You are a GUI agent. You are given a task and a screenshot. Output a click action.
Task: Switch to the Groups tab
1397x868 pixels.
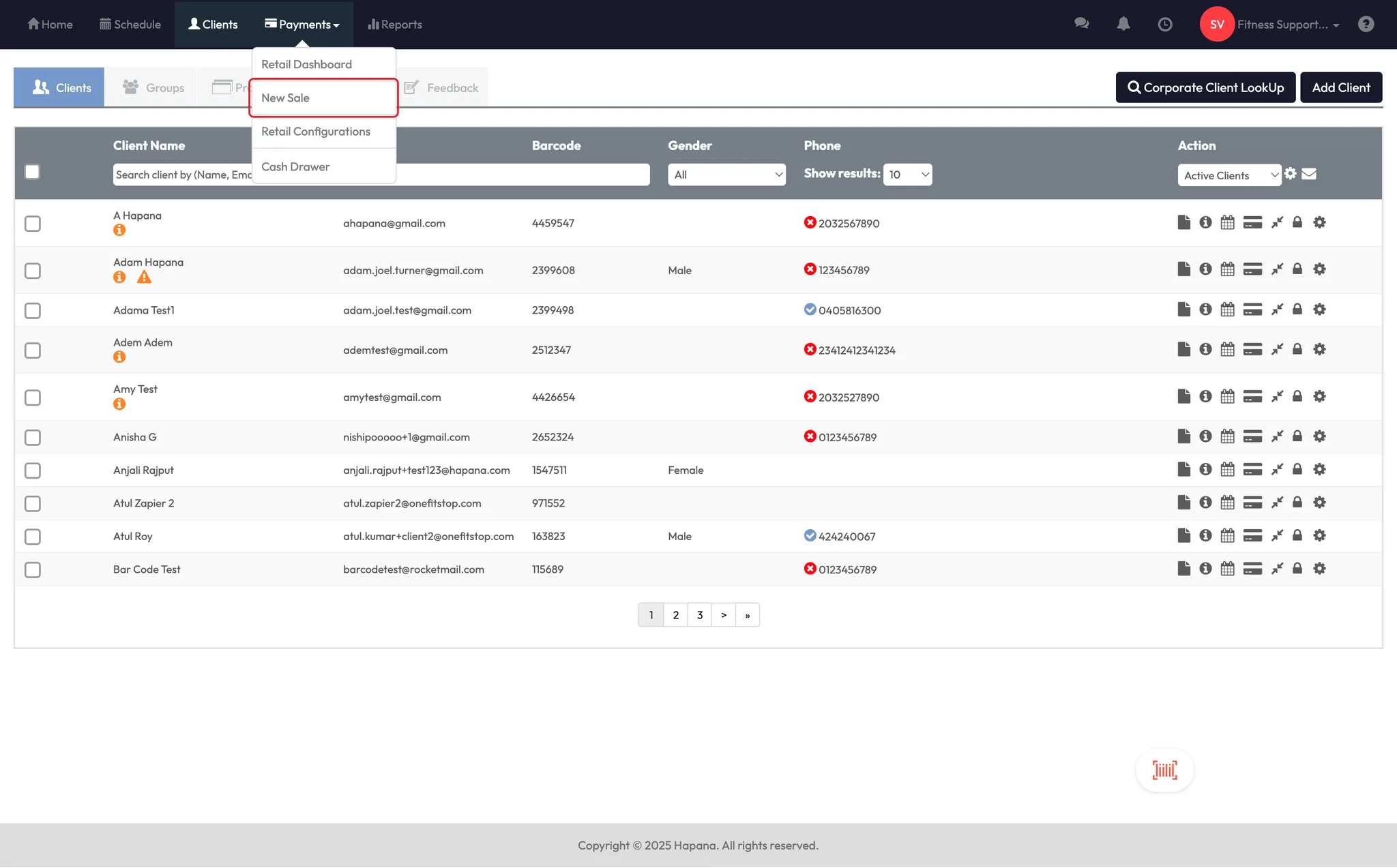153,87
